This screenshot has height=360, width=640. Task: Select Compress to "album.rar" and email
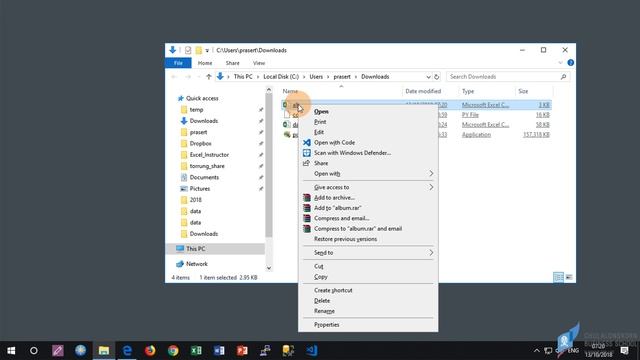358,229
